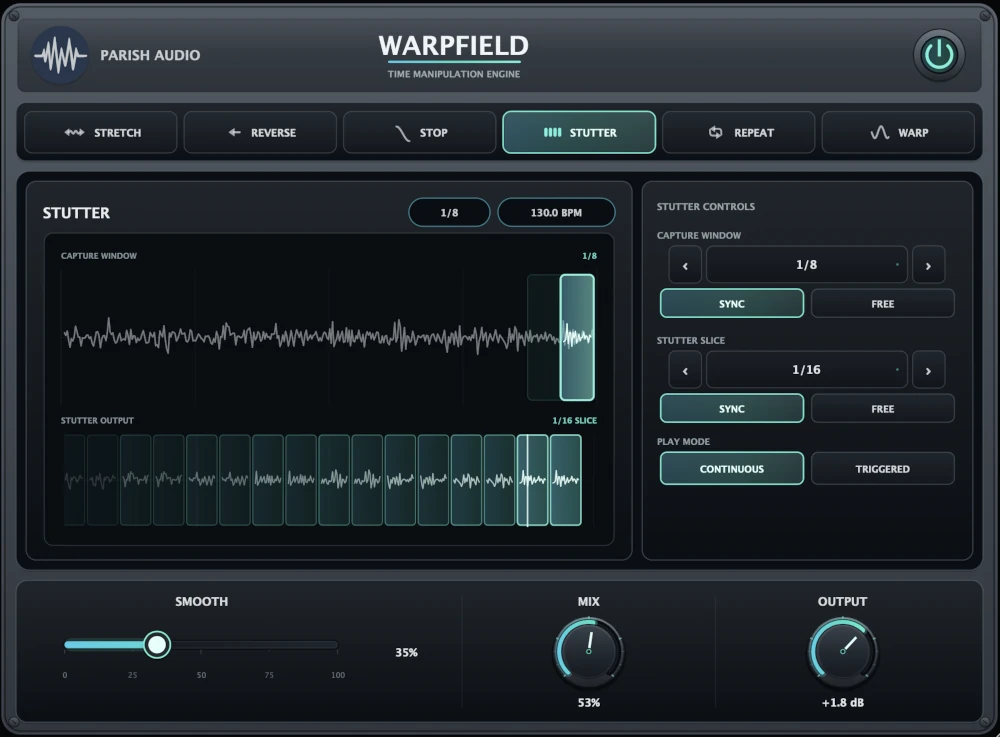Click the Stutter mode bars icon
Screen dimensions: 1000x737
coord(552,133)
